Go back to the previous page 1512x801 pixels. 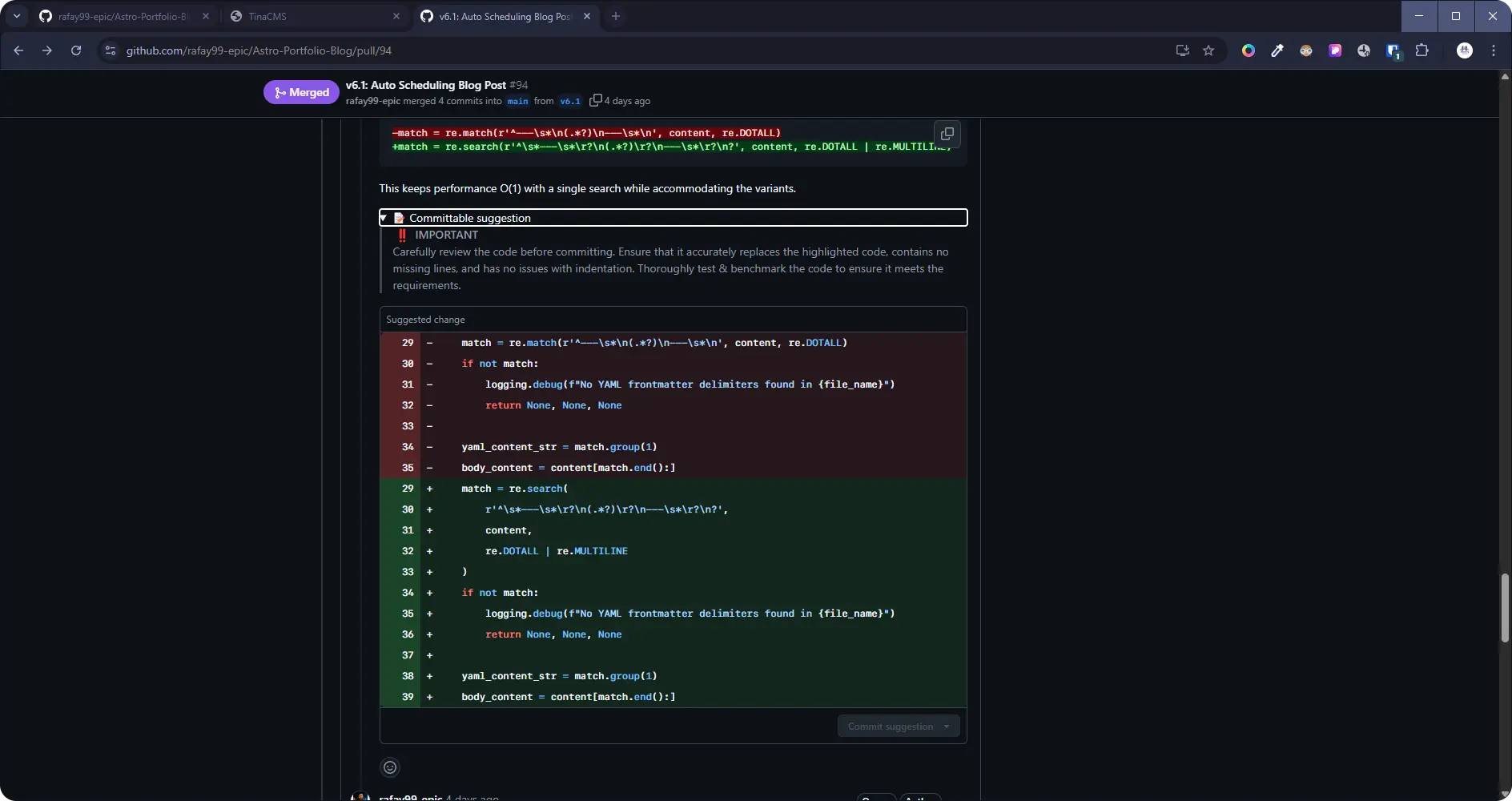tap(18, 50)
